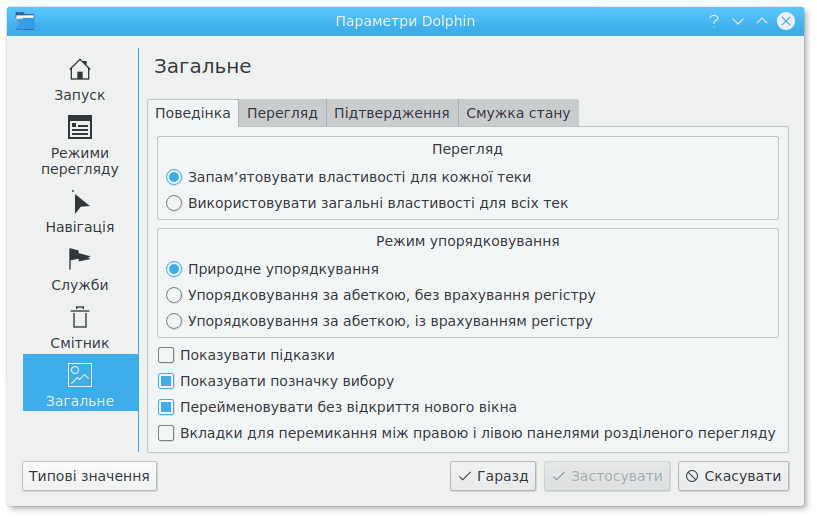
Task: Click the Dolphin window icon in title bar
Action: tap(25, 21)
